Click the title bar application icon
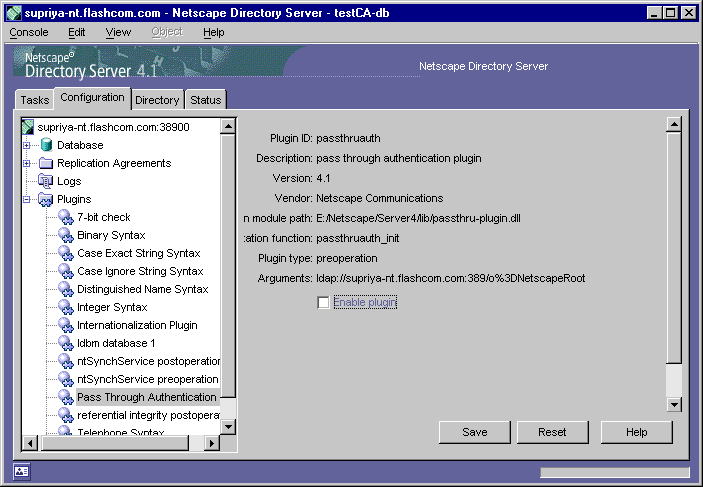Image resolution: width=703 pixels, height=487 pixels. pyautogui.click(x=13, y=13)
